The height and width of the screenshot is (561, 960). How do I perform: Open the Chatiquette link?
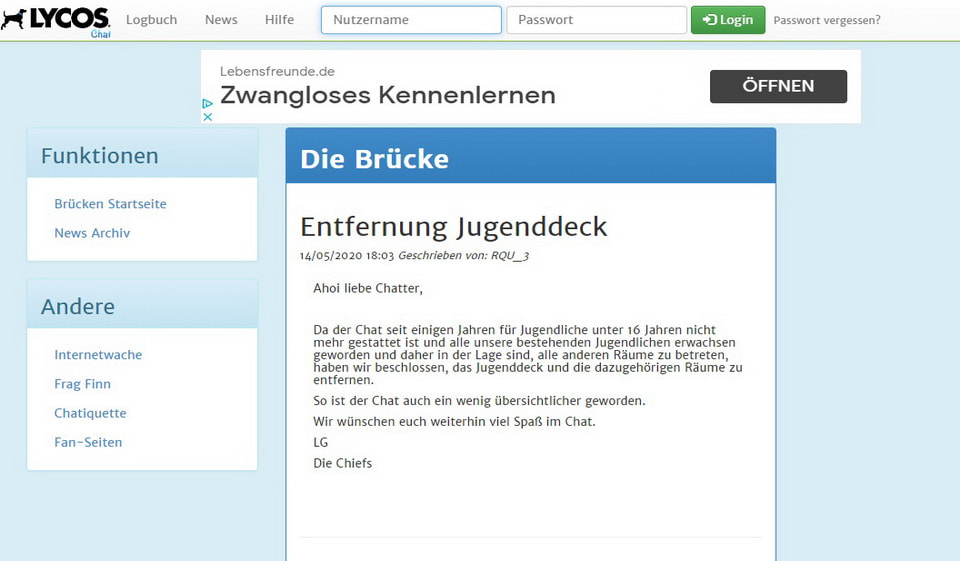coord(90,413)
